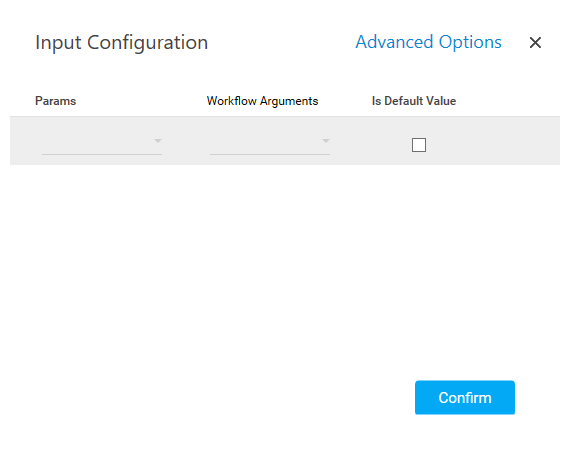Select the Workflow Arguments column header
569x449 pixels.
coord(262,101)
